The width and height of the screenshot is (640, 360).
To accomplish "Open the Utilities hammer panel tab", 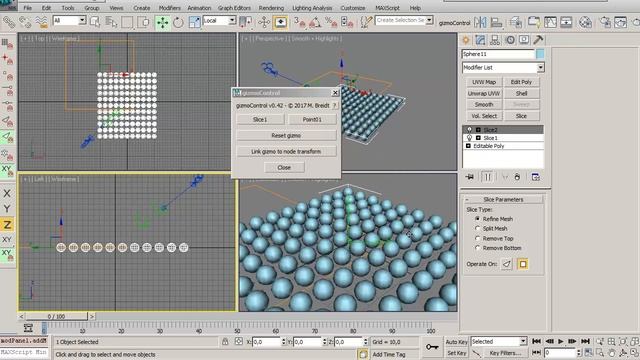I will coord(538,40).
